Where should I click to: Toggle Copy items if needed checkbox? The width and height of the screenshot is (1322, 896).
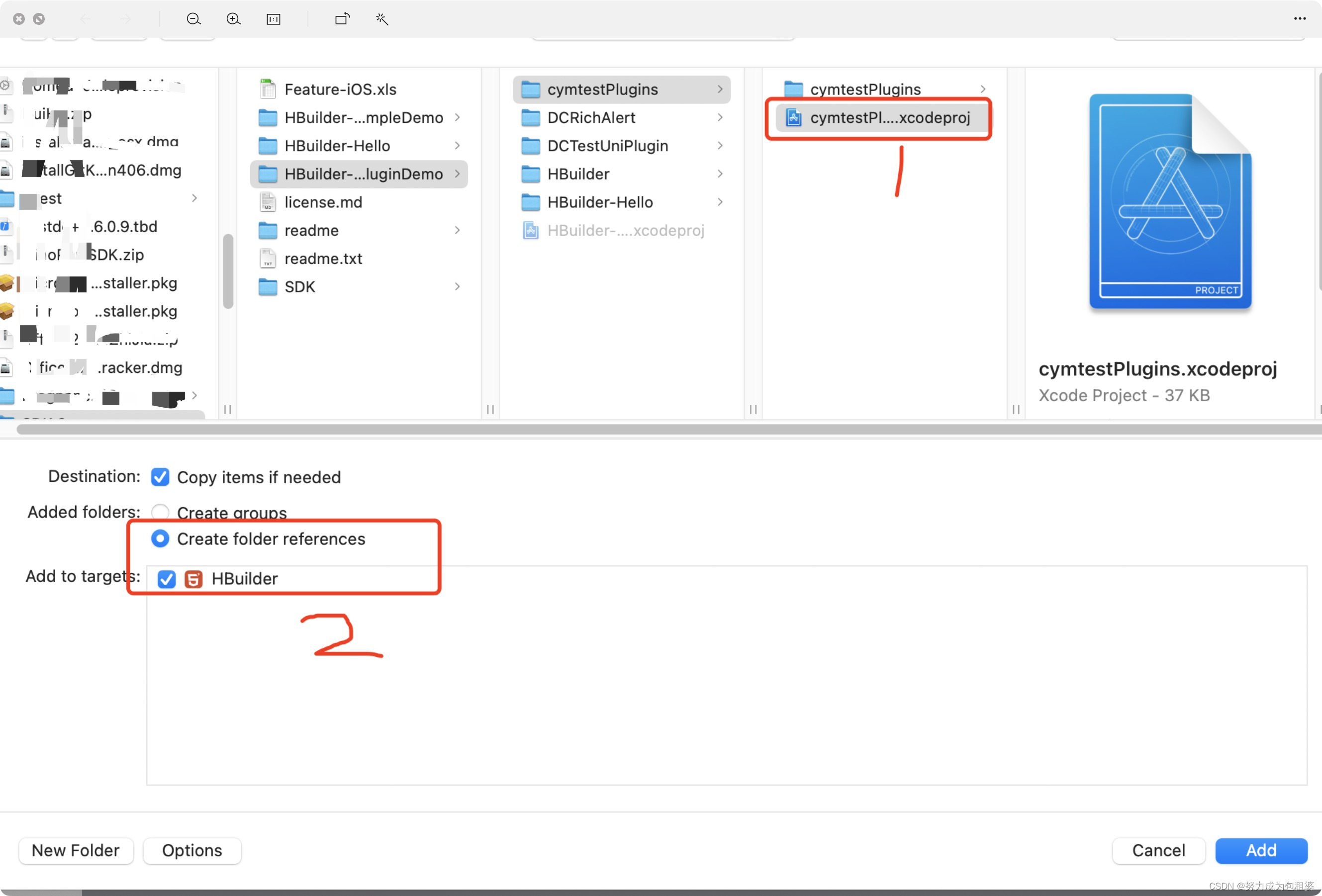161,477
